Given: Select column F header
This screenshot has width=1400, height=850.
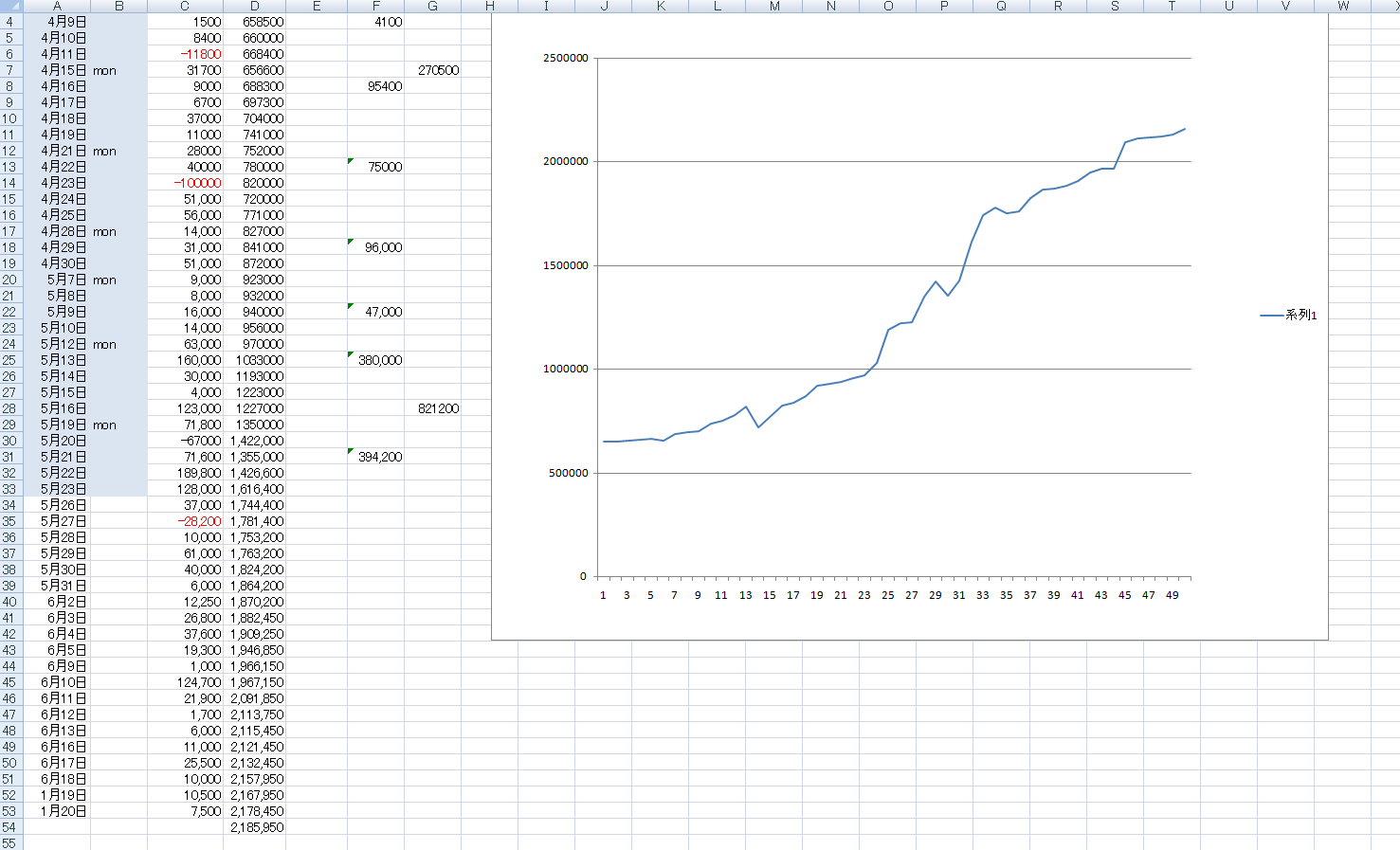Looking at the screenshot, I should 376,6.
